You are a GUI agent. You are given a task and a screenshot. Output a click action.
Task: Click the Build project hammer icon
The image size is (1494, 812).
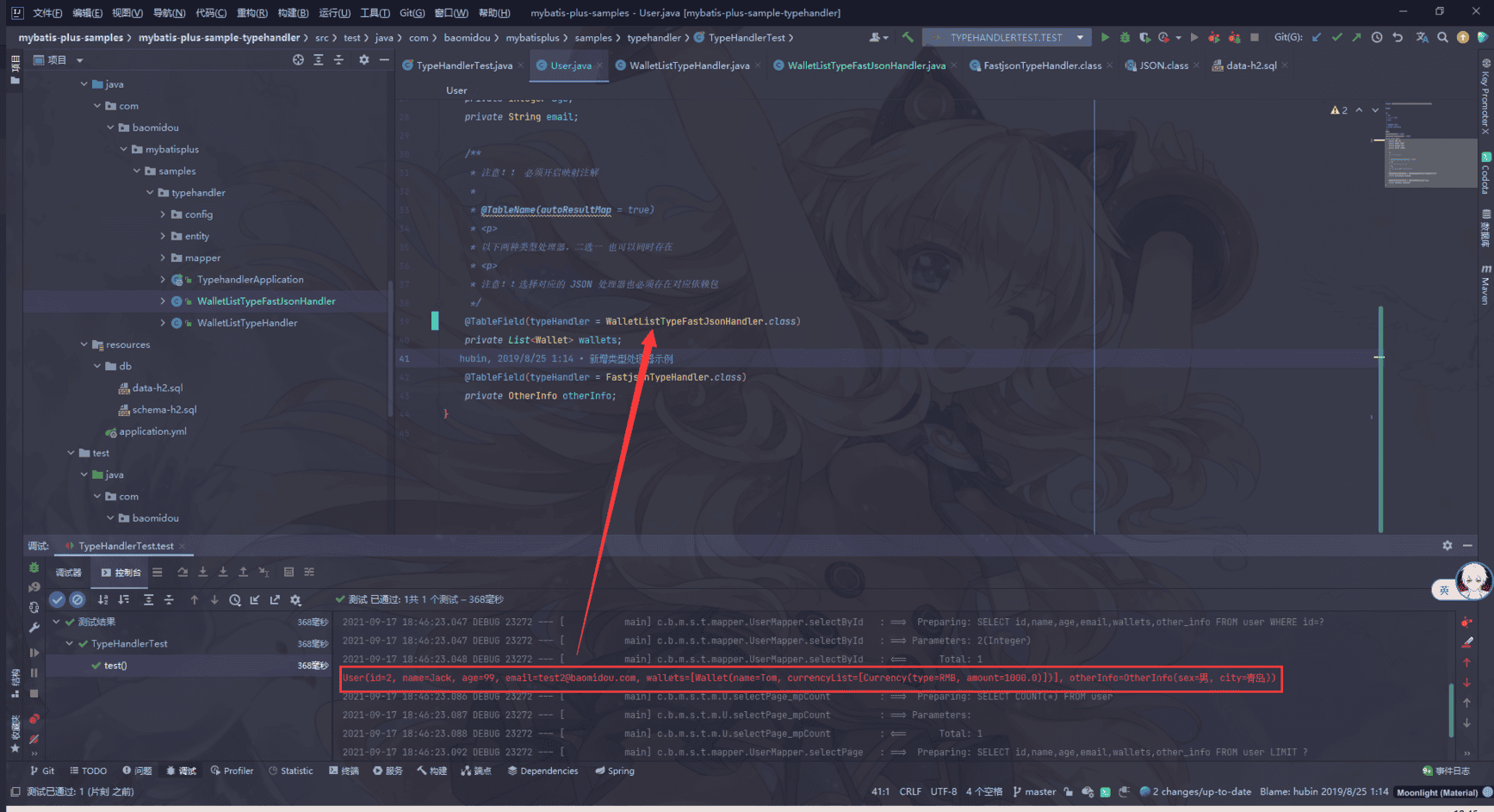(x=908, y=37)
